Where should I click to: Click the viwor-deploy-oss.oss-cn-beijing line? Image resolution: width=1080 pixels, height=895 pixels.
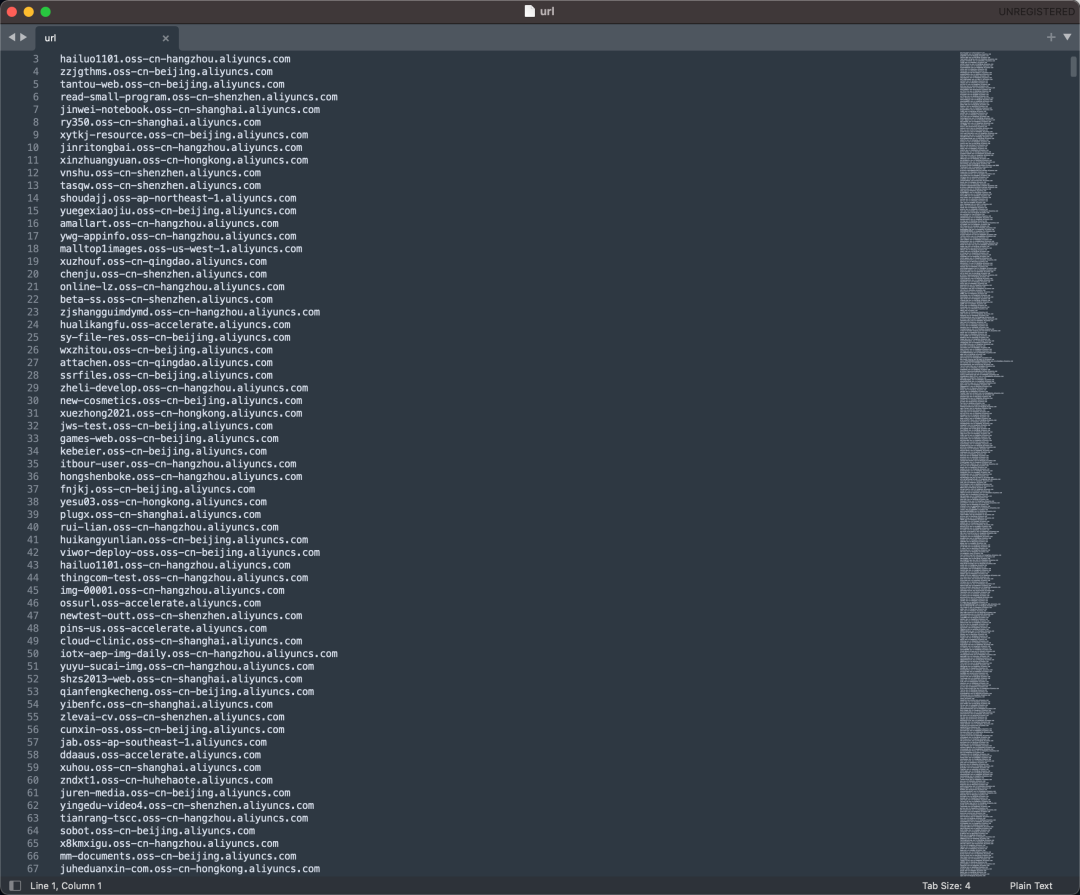pyautogui.click(x=189, y=553)
